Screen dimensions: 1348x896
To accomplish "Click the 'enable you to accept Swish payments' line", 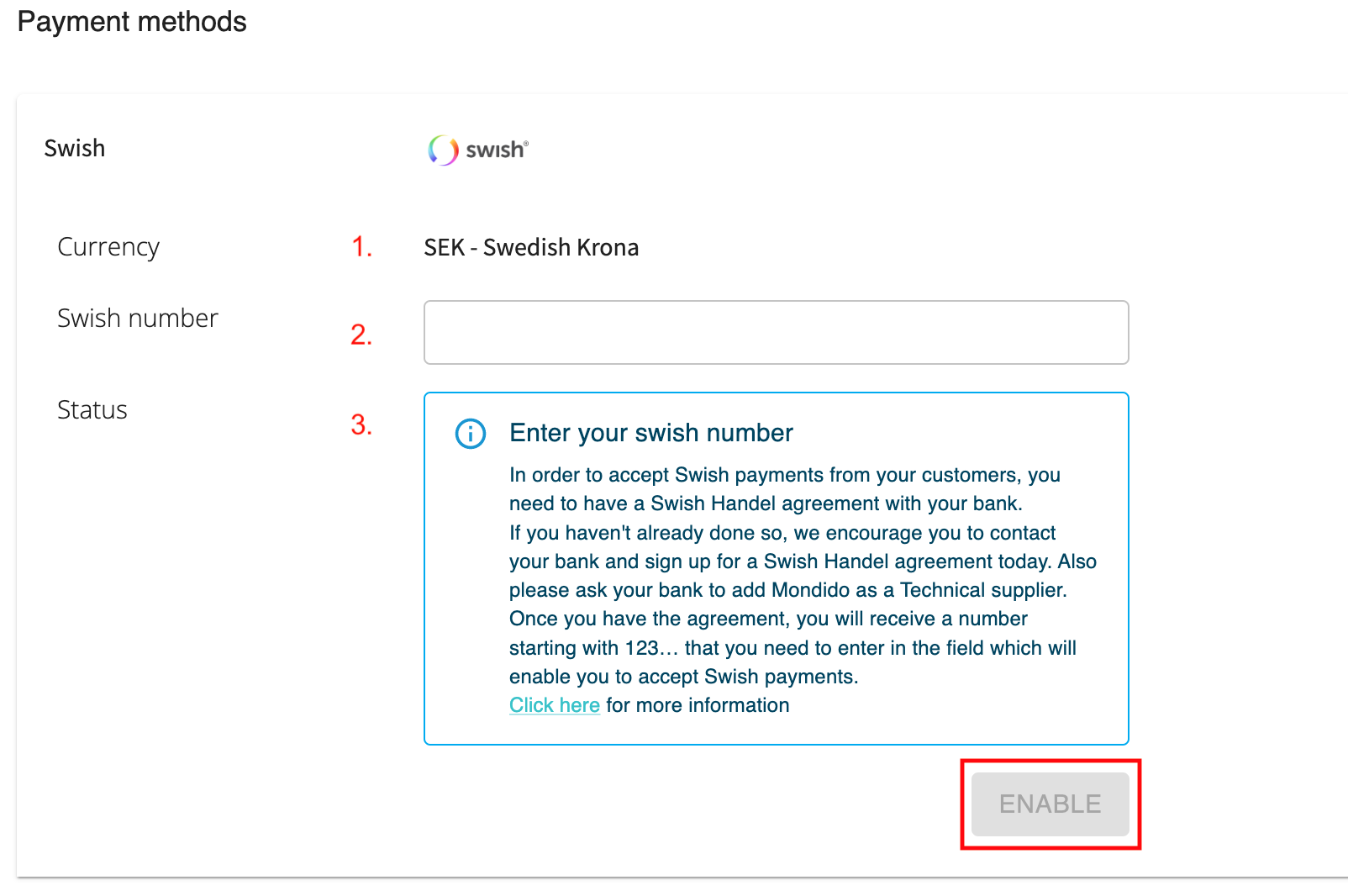I will tap(682, 677).
